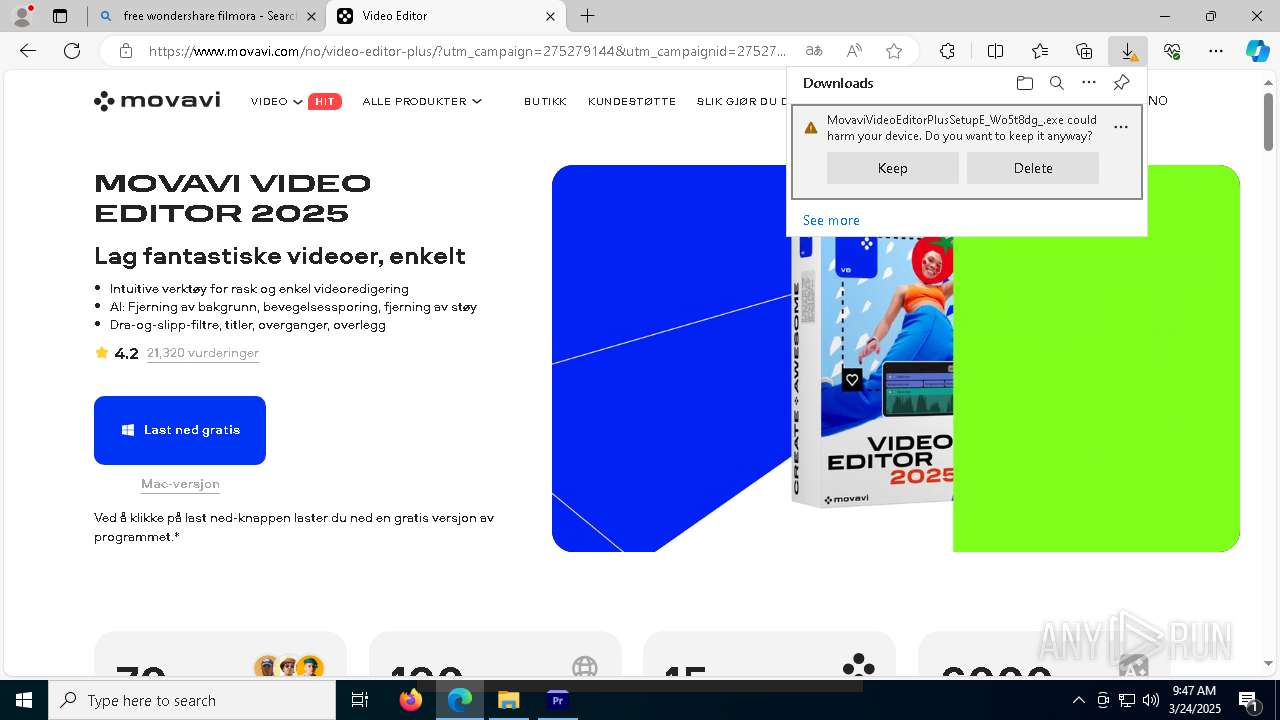Click the heart icon on product box
Viewport: 1280px width, 720px height.
(x=852, y=380)
